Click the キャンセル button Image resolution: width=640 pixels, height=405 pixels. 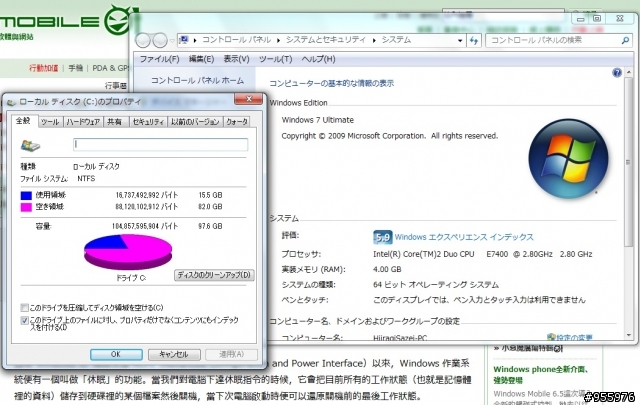coord(174,354)
